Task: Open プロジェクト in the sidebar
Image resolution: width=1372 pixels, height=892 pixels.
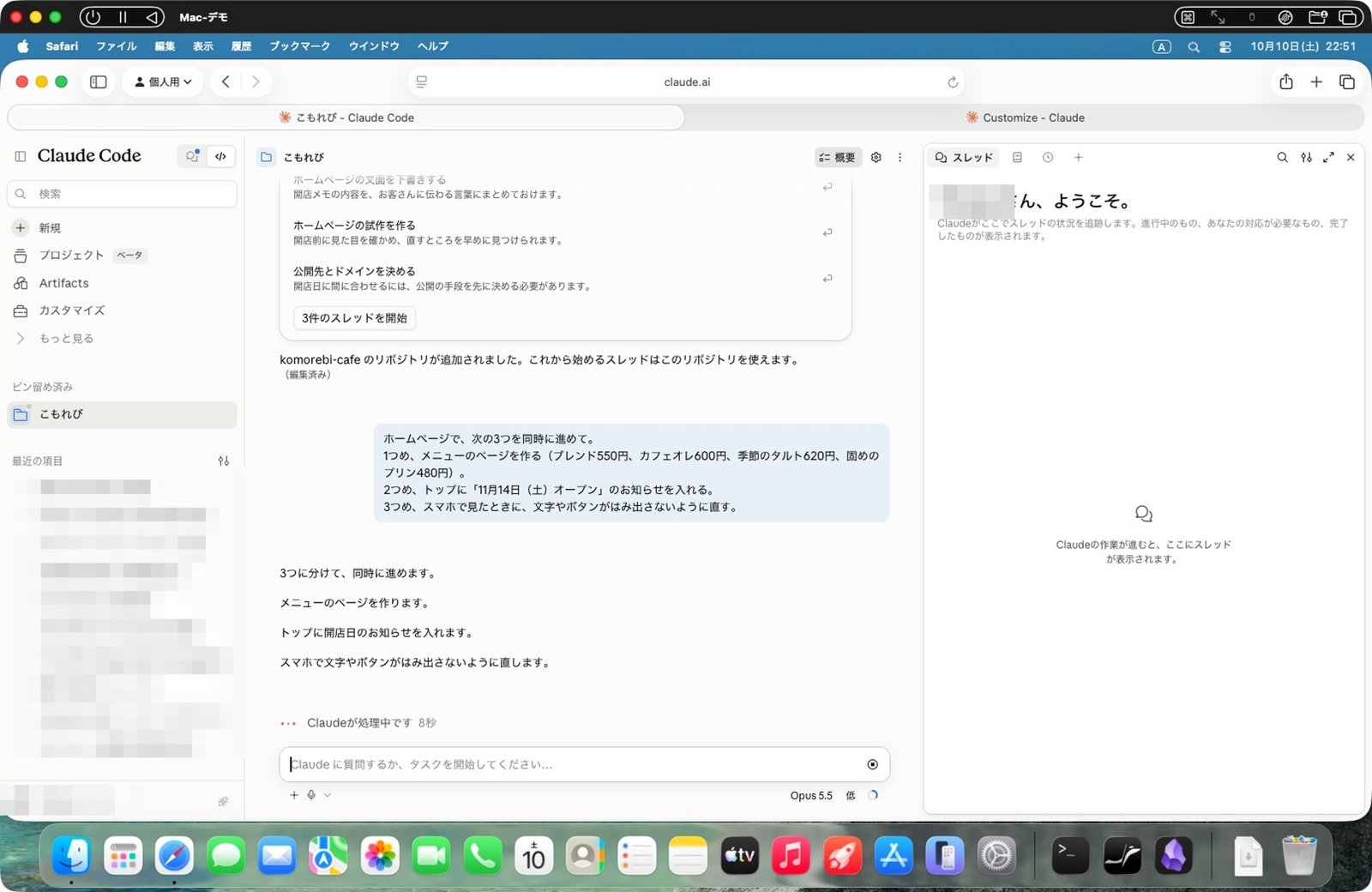Action: point(122,256)
